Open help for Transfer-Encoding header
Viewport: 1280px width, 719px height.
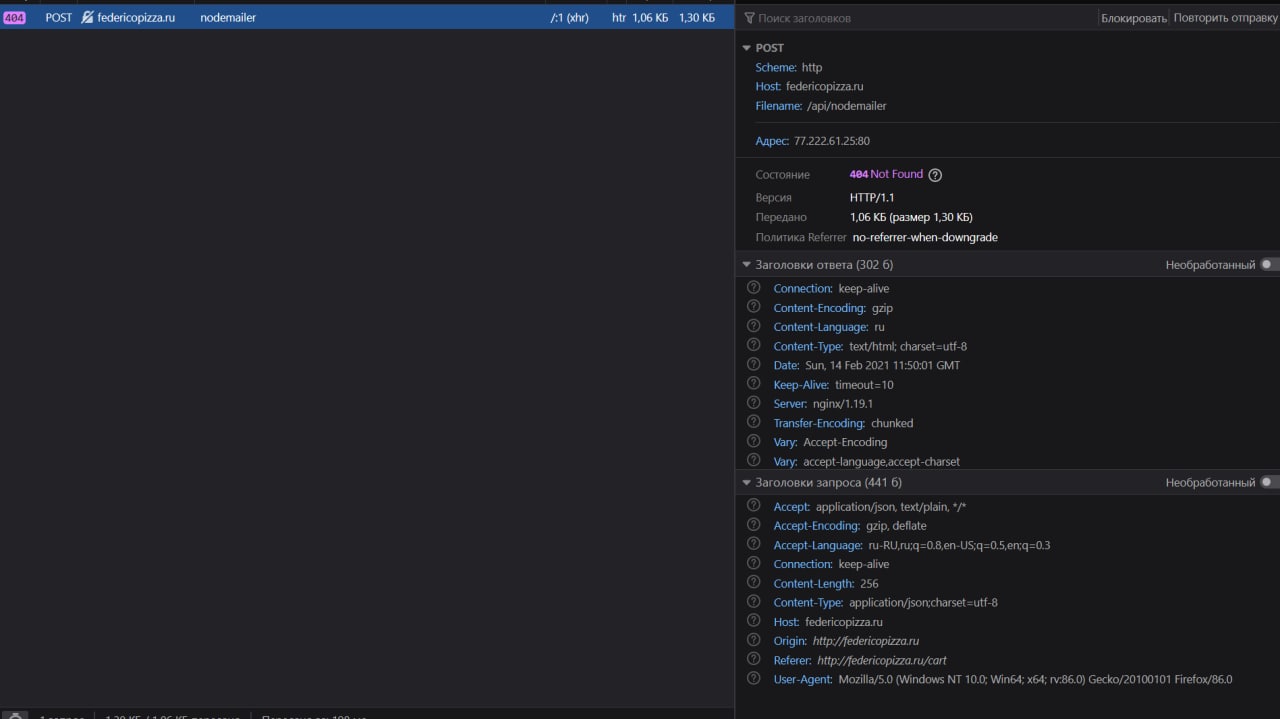[754, 422]
